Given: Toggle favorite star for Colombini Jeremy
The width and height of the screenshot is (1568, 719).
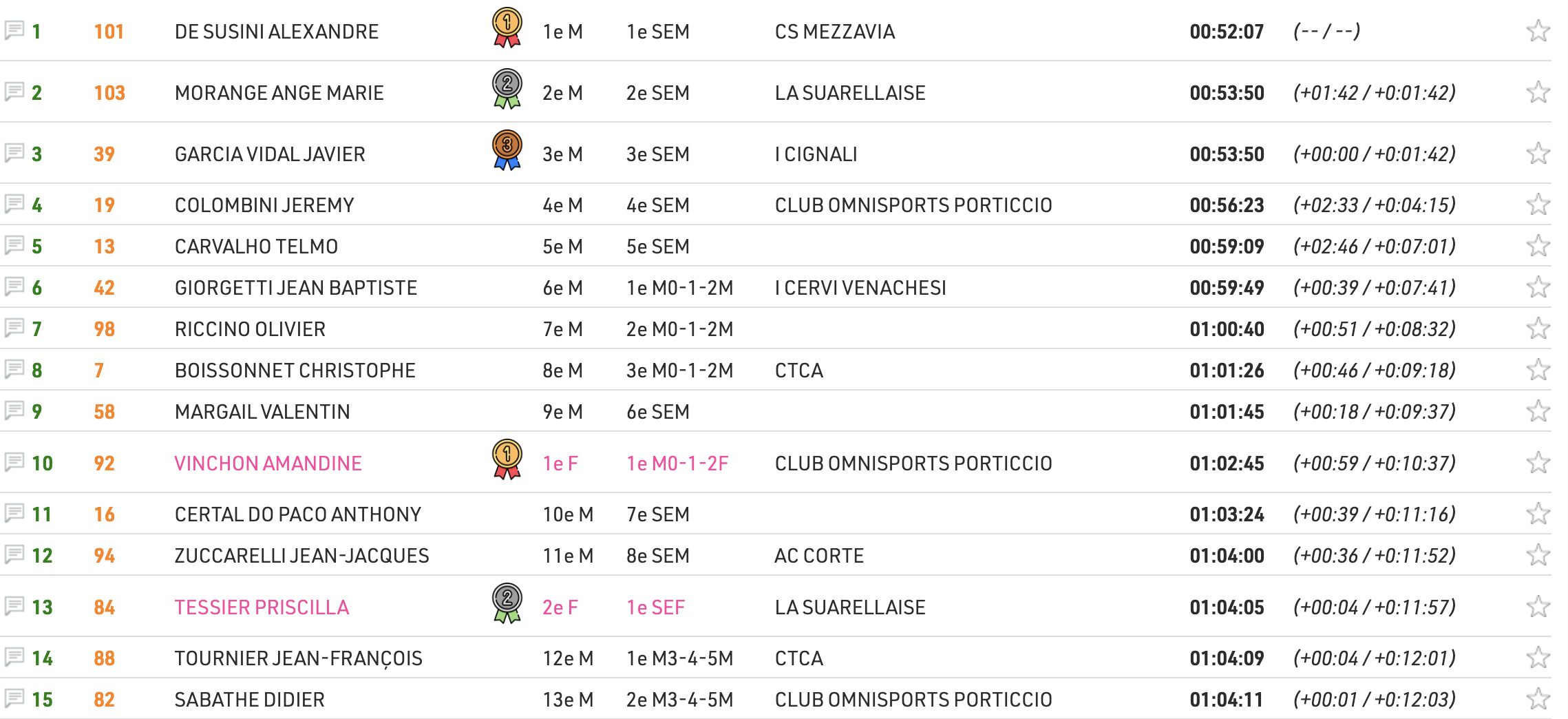Looking at the screenshot, I should pyautogui.click(x=1538, y=205).
